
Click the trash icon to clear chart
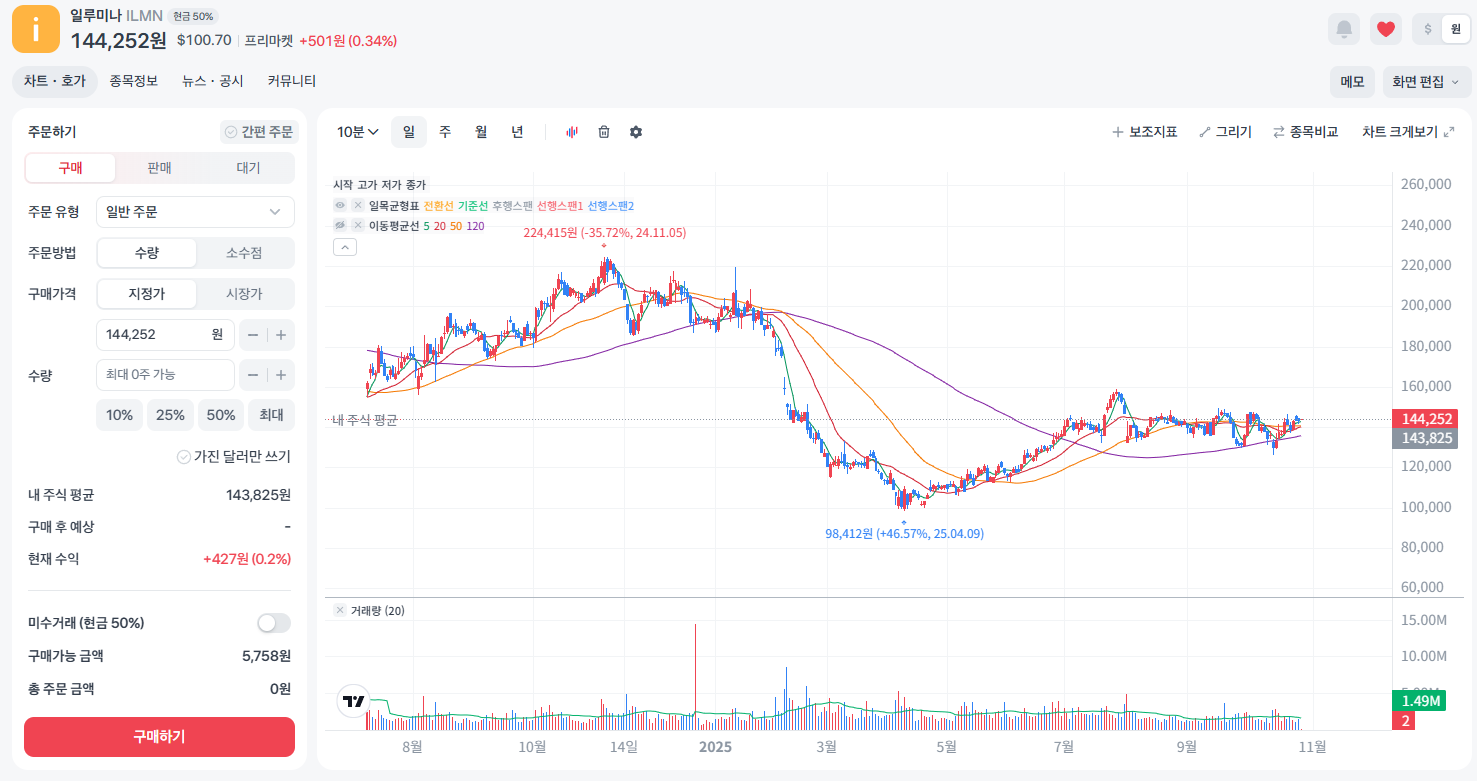tap(604, 132)
